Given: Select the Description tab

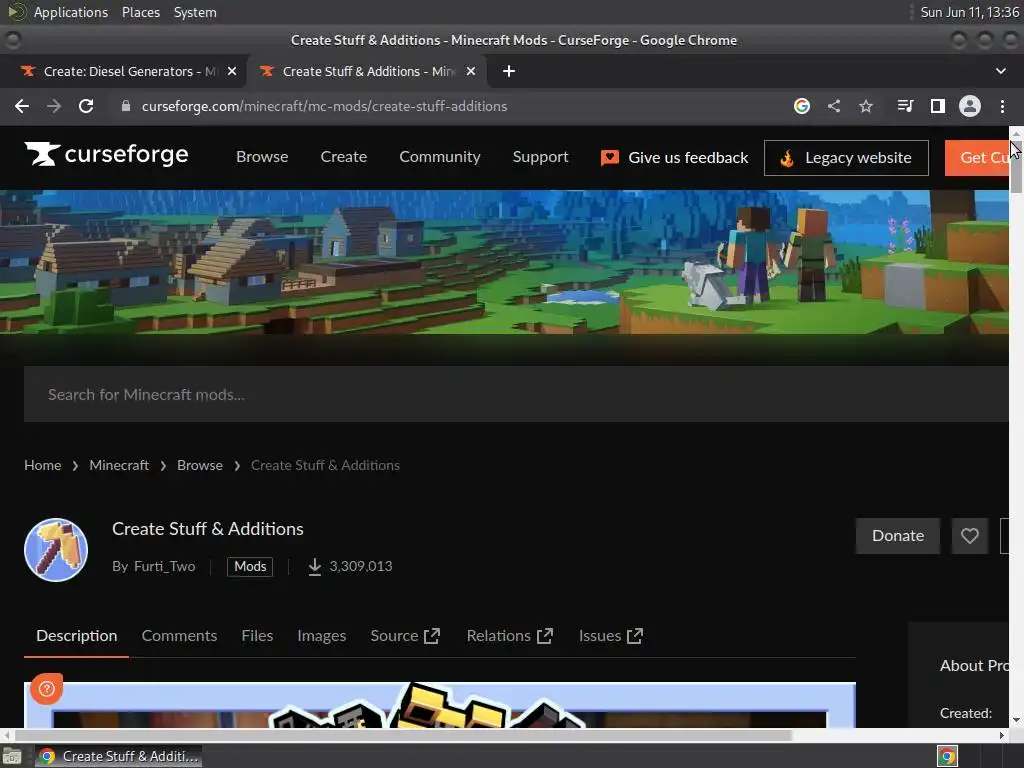Looking at the screenshot, I should pos(76,636).
